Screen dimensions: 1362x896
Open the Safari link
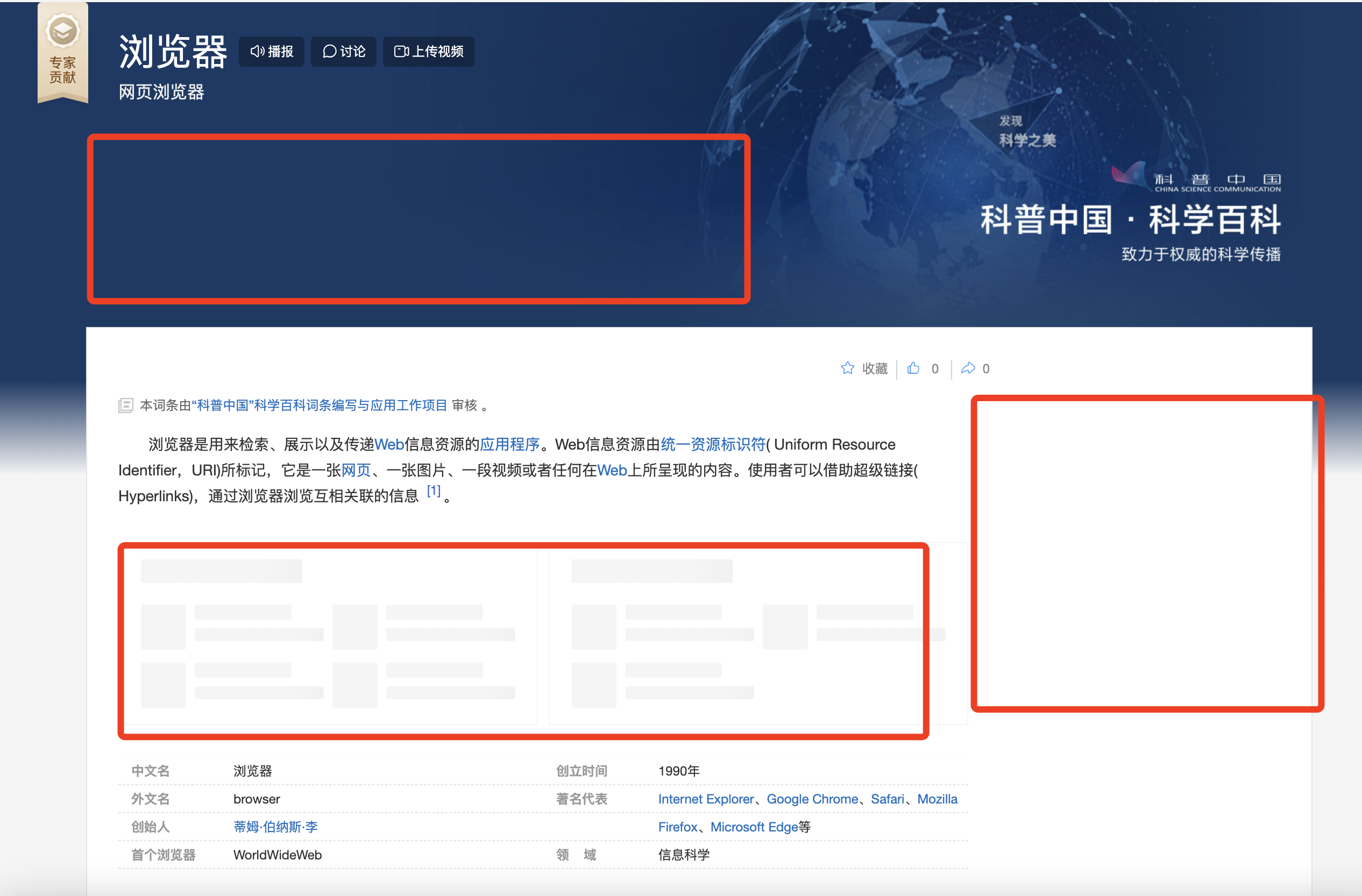point(887,799)
